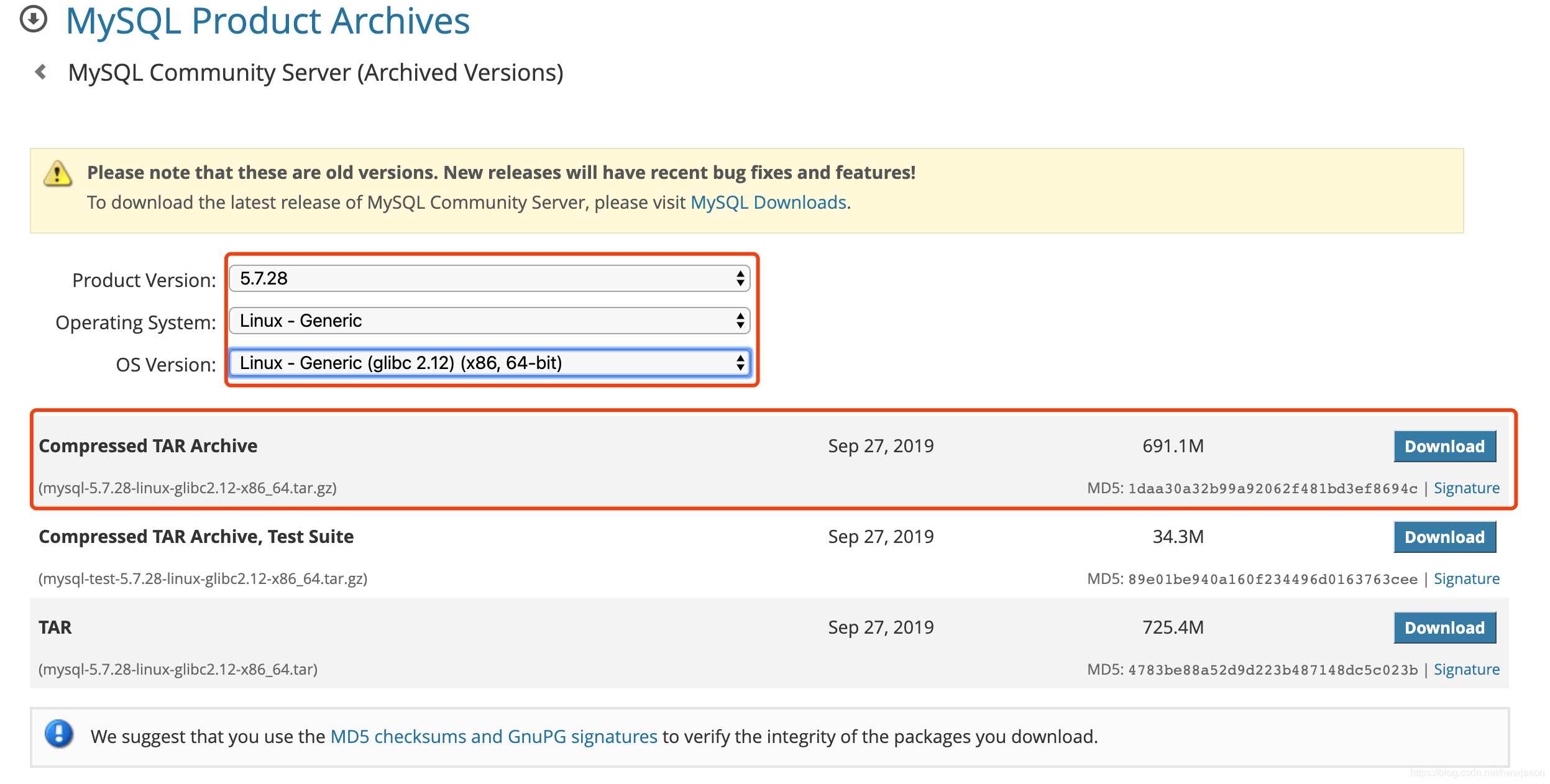The image size is (1550, 784).
Task: Open Signature link for Test Suite archive
Action: point(1466,579)
